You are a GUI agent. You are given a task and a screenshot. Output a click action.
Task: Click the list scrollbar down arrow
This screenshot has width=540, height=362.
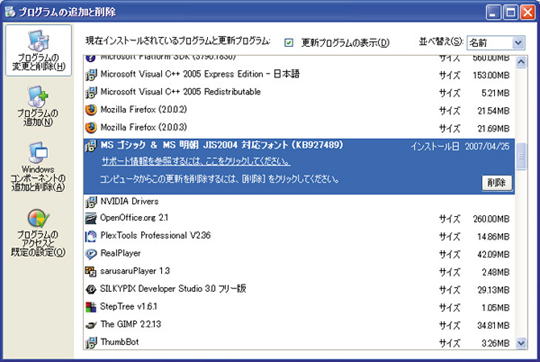click(521, 343)
